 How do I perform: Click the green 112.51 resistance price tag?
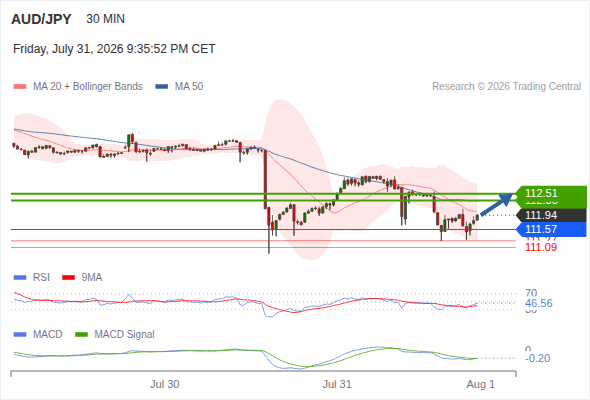click(552, 193)
